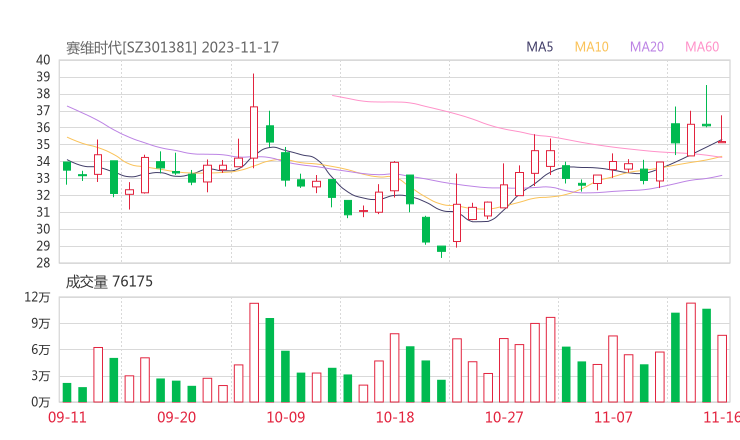Viewport: 740px width, 440px height.
Task: Click the MA20 legend label
Action: pos(647,47)
